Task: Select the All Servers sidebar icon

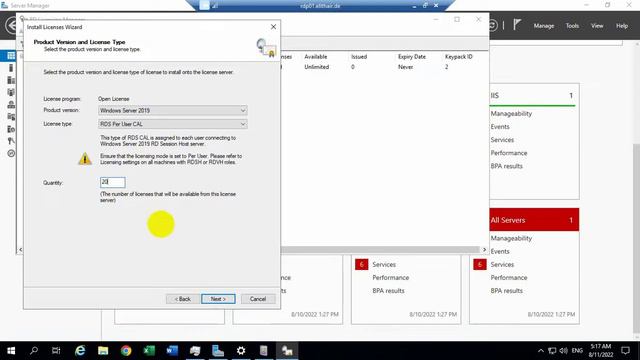Action: click(x=11, y=80)
